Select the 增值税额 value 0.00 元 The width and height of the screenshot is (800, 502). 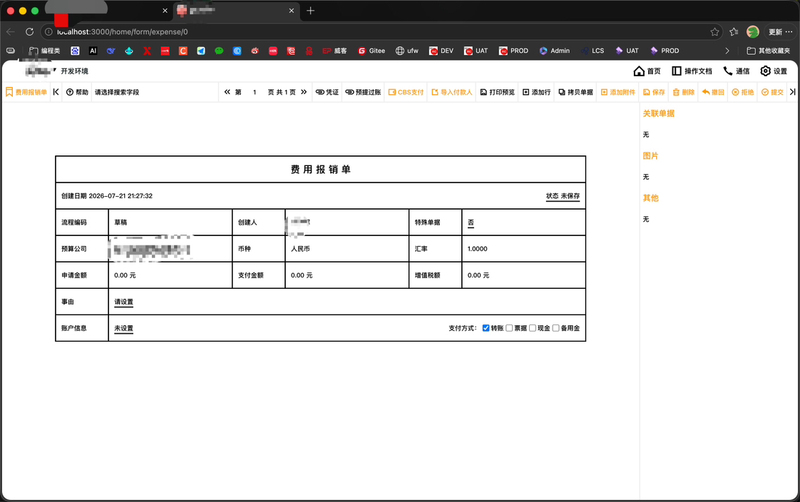(x=478, y=275)
